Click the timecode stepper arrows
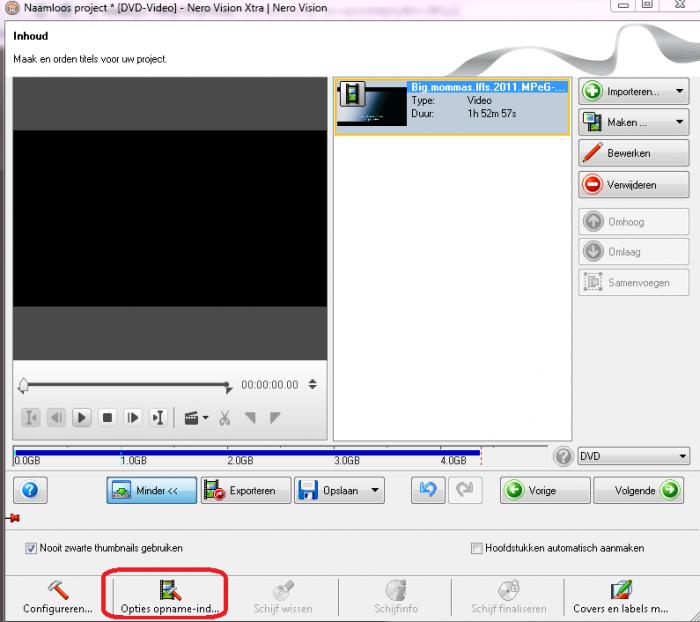This screenshot has height=622, width=700. 313,384
